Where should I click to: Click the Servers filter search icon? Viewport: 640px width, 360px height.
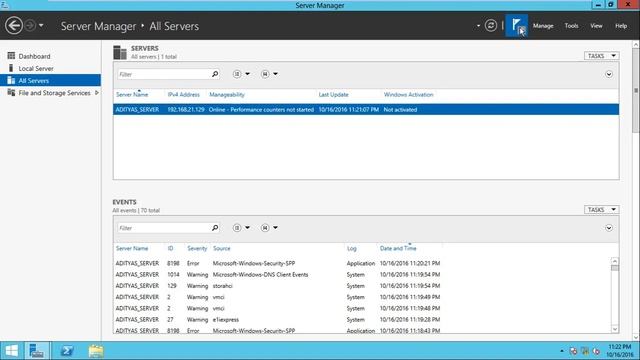point(215,74)
